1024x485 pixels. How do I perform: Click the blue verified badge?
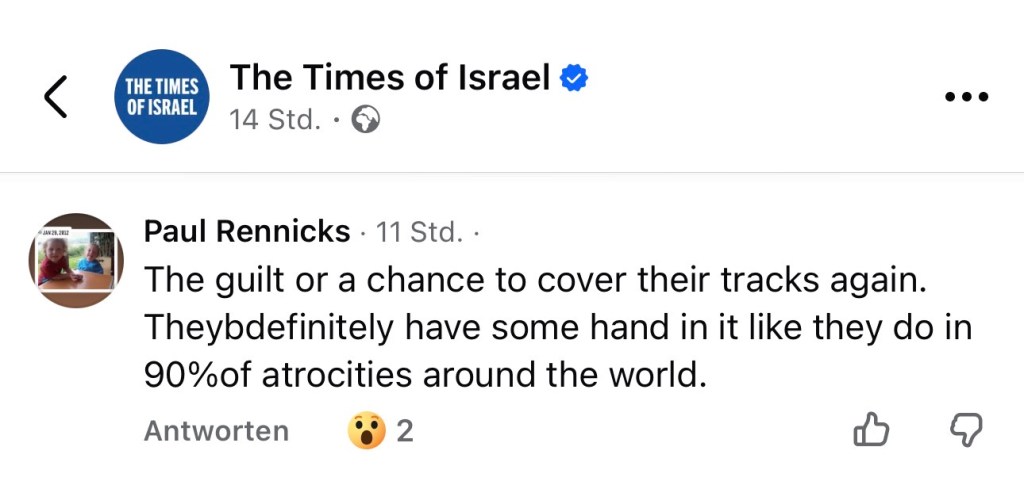click(x=572, y=78)
